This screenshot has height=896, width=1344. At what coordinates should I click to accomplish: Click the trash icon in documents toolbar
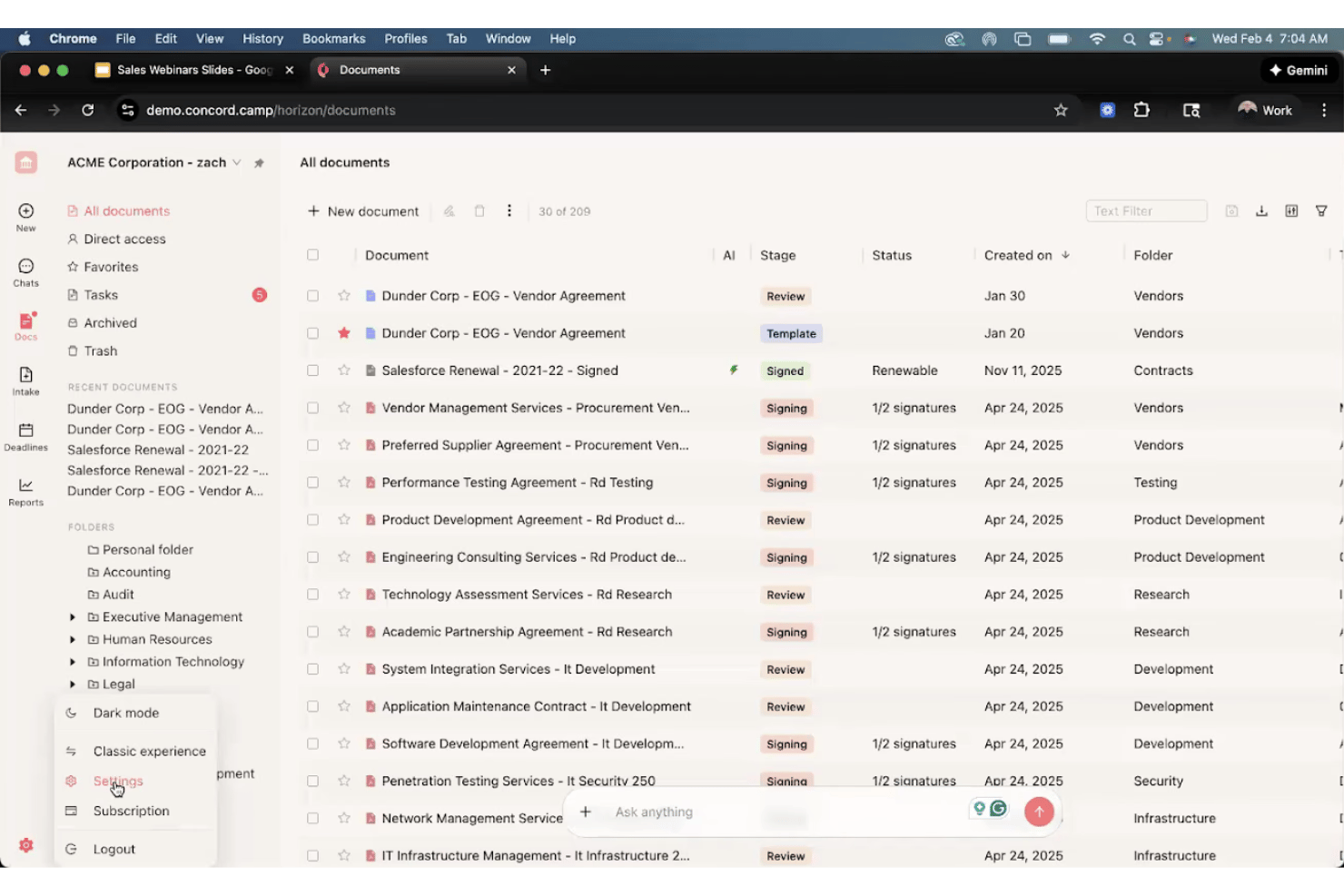pyautogui.click(x=479, y=211)
